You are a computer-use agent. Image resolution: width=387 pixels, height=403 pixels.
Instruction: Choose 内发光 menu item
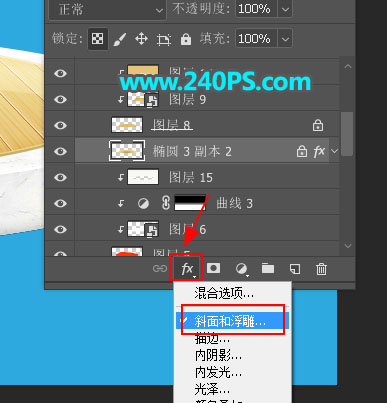coord(232,372)
